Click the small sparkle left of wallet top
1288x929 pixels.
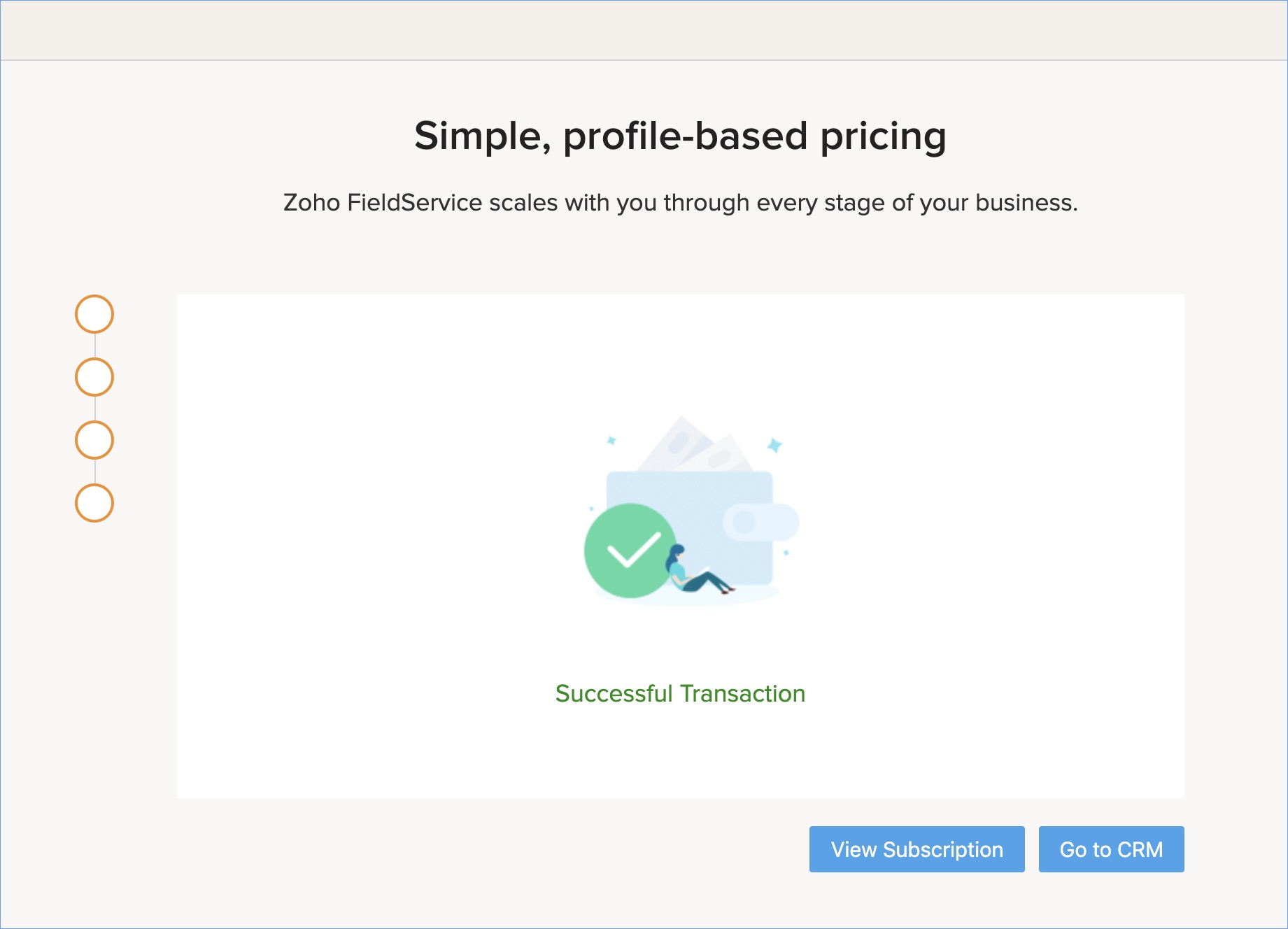coord(611,441)
